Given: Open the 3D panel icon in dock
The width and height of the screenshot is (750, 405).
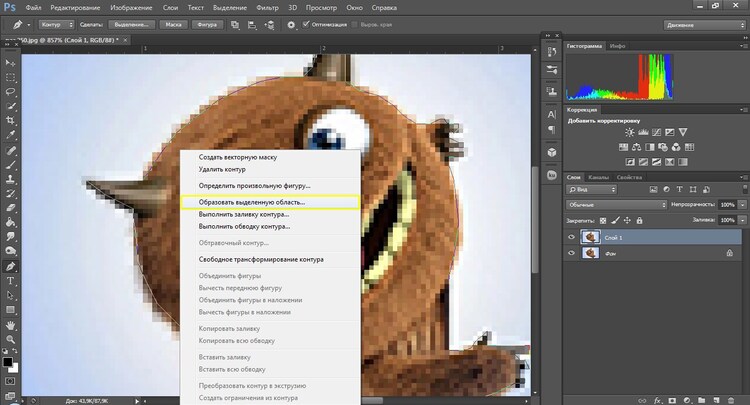Looking at the screenshot, I should pos(552,152).
